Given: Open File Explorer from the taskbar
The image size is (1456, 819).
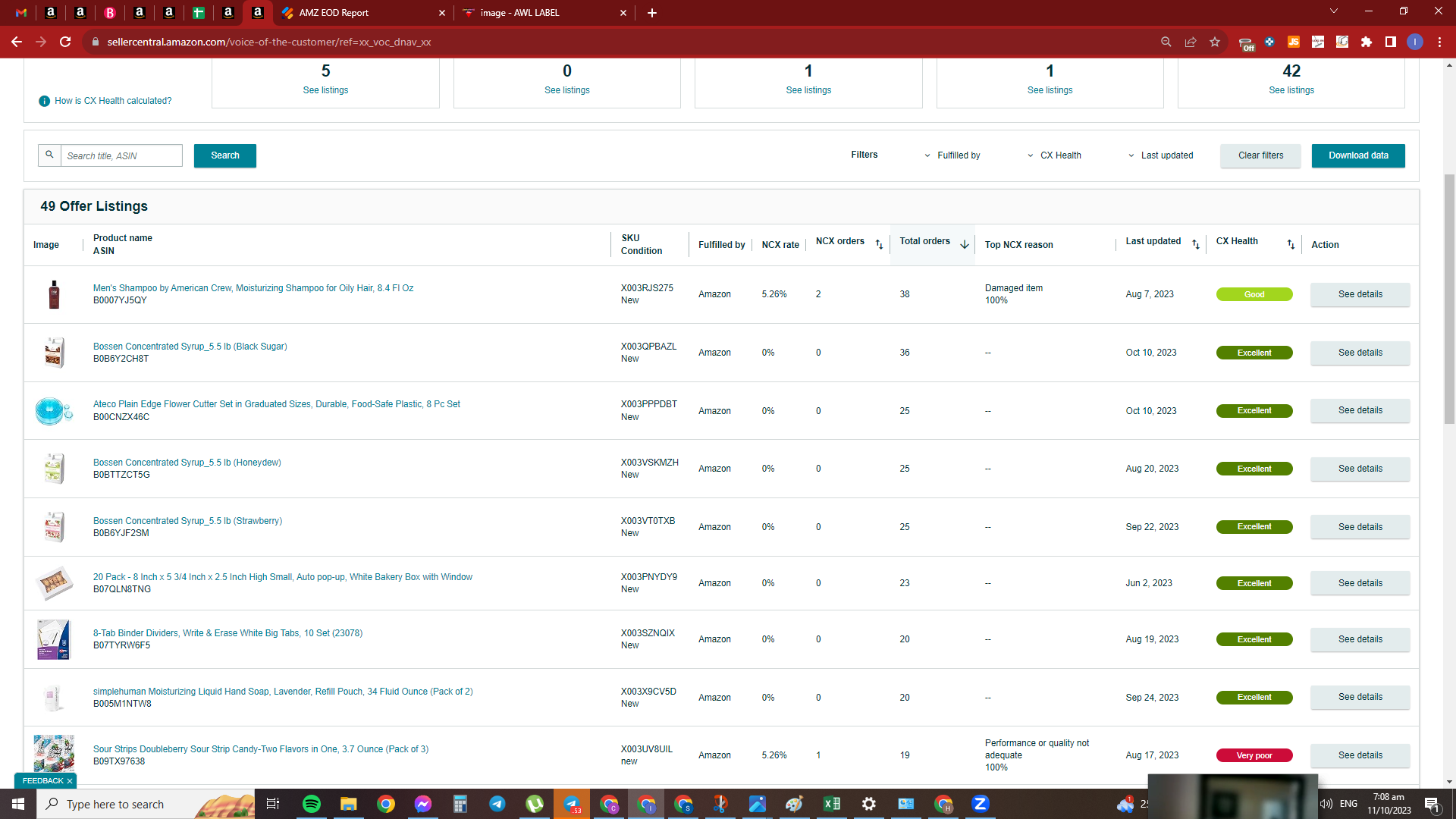Looking at the screenshot, I should (x=349, y=804).
